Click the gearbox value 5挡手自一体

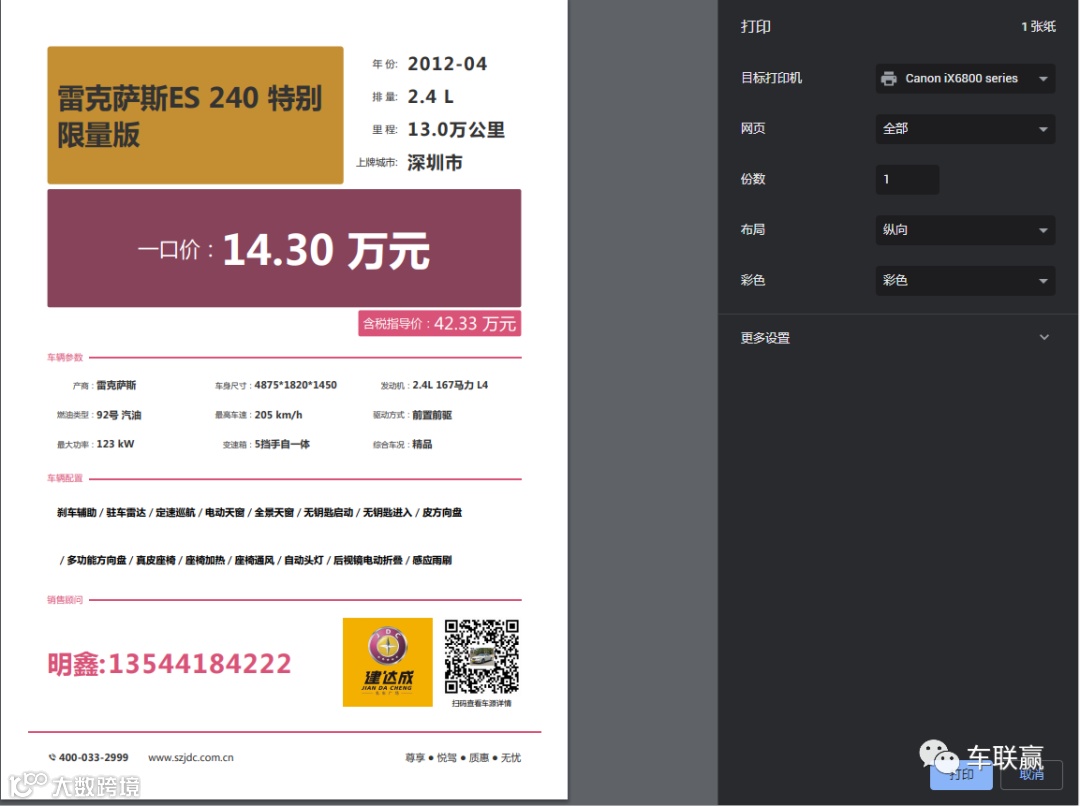click(x=282, y=444)
